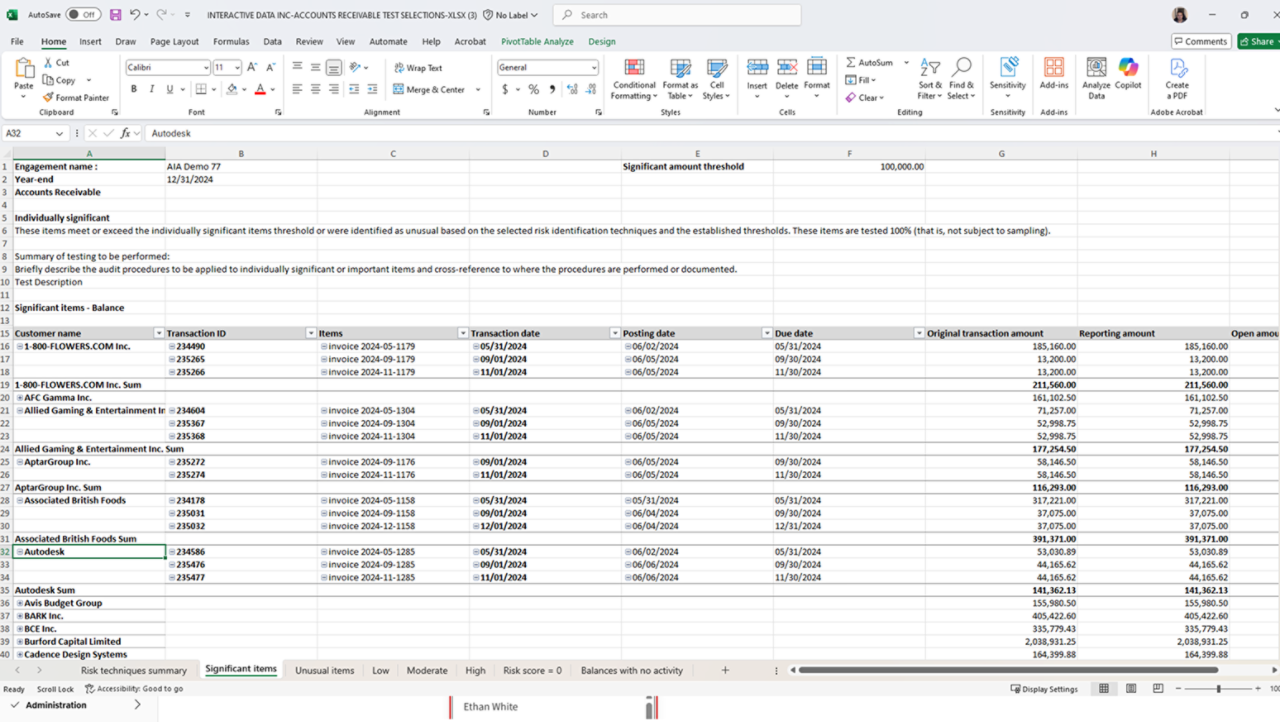Click the Comments button

(x=1200, y=42)
